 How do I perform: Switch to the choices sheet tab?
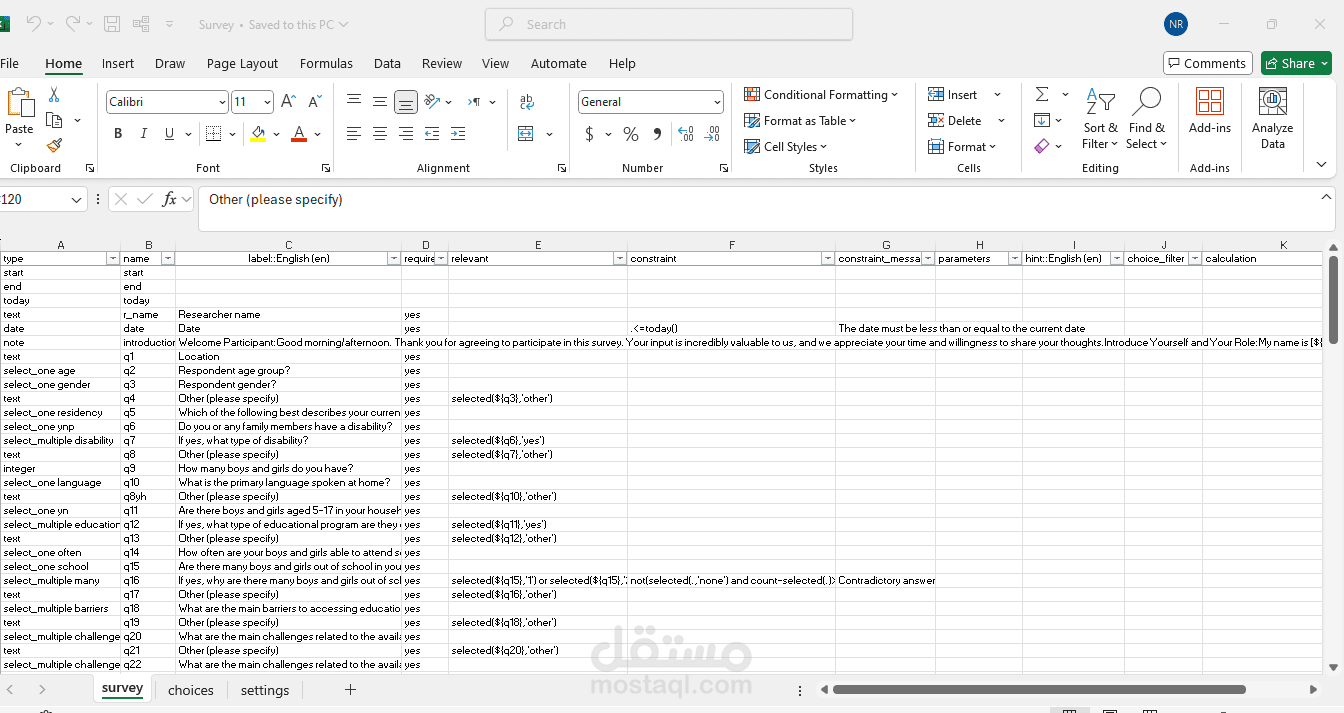(191, 690)
